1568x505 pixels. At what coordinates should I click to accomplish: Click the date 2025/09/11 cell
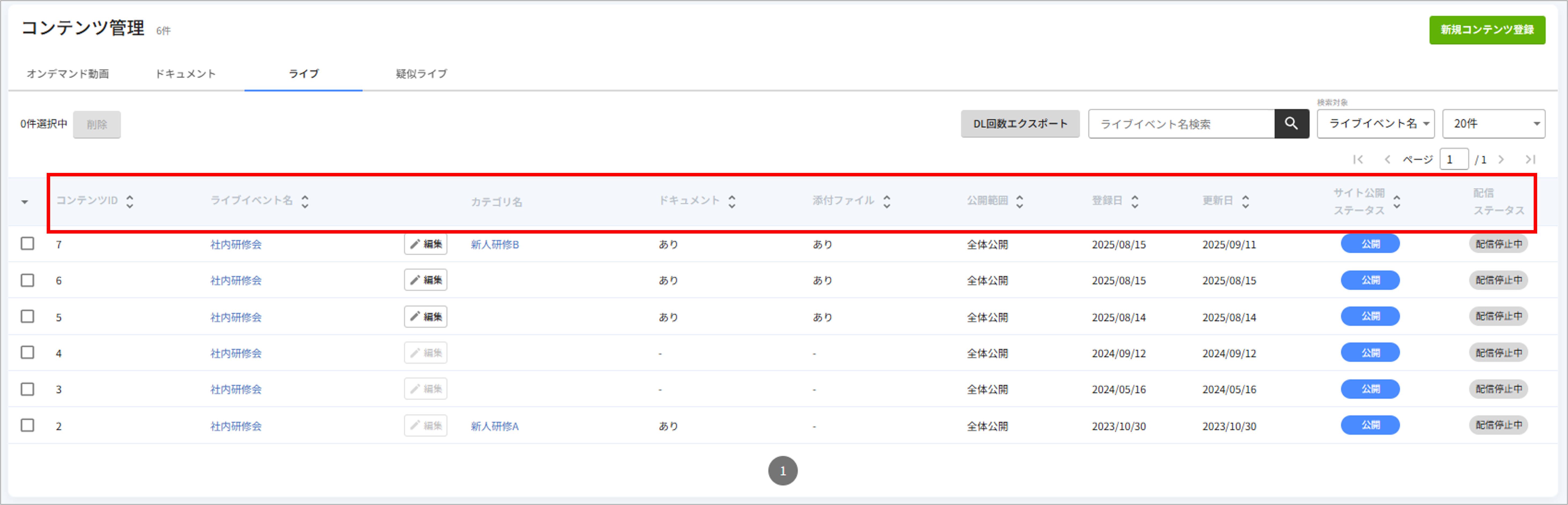click(x=1229, y=244)
